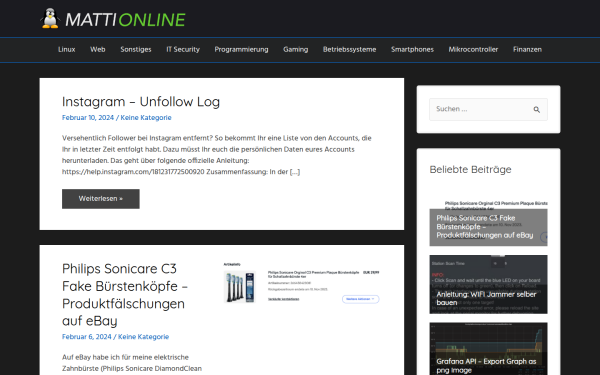Open Grafana API Export Graph thumbnail

[x=488, y=349]
